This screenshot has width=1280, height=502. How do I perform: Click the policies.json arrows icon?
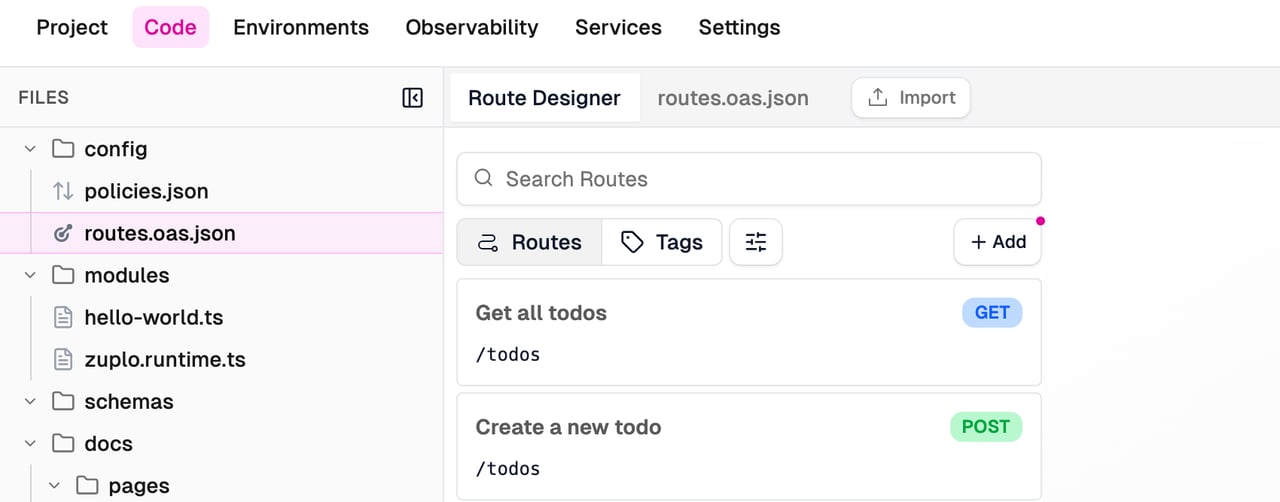63,191
